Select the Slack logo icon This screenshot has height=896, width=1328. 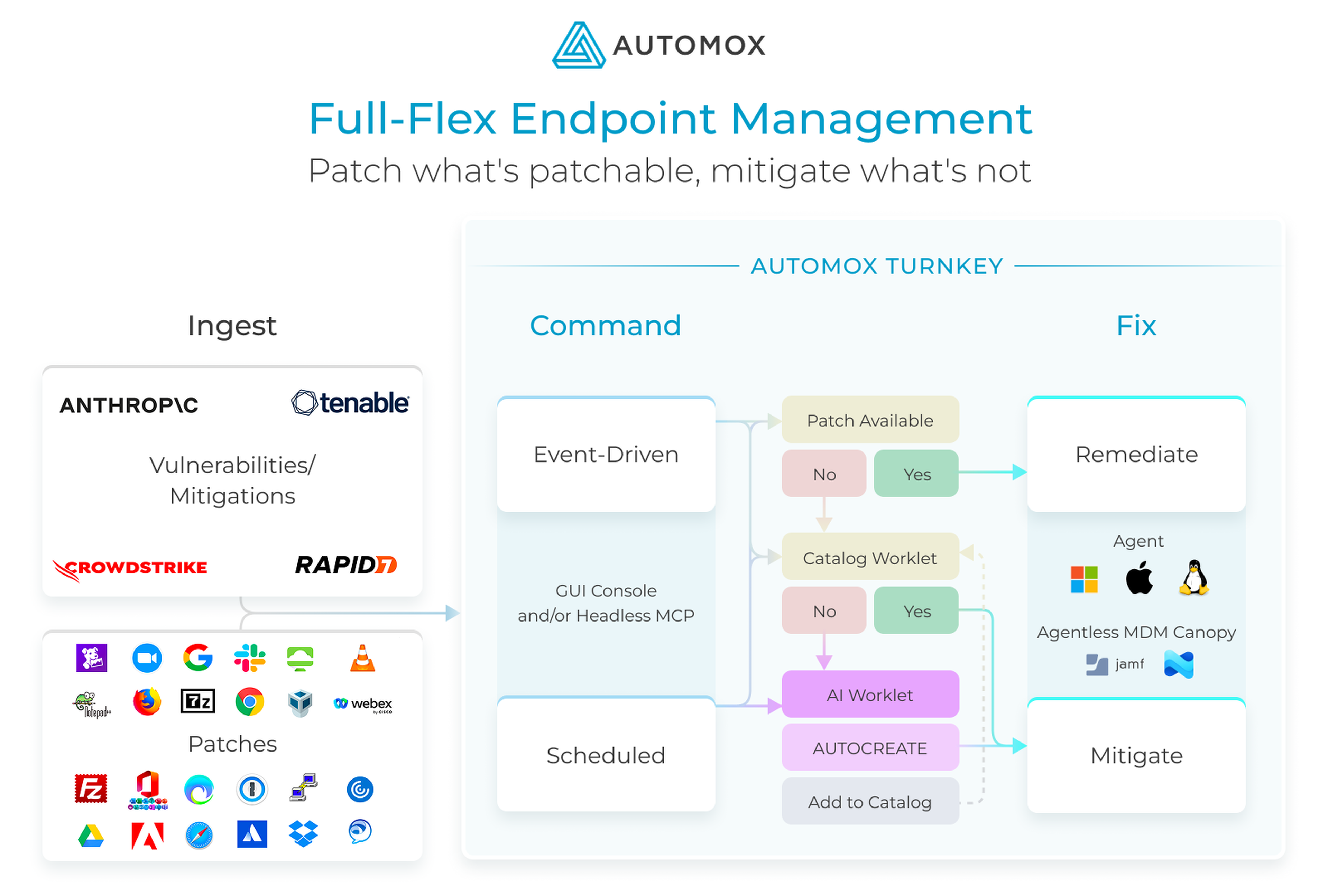[250, 658]
